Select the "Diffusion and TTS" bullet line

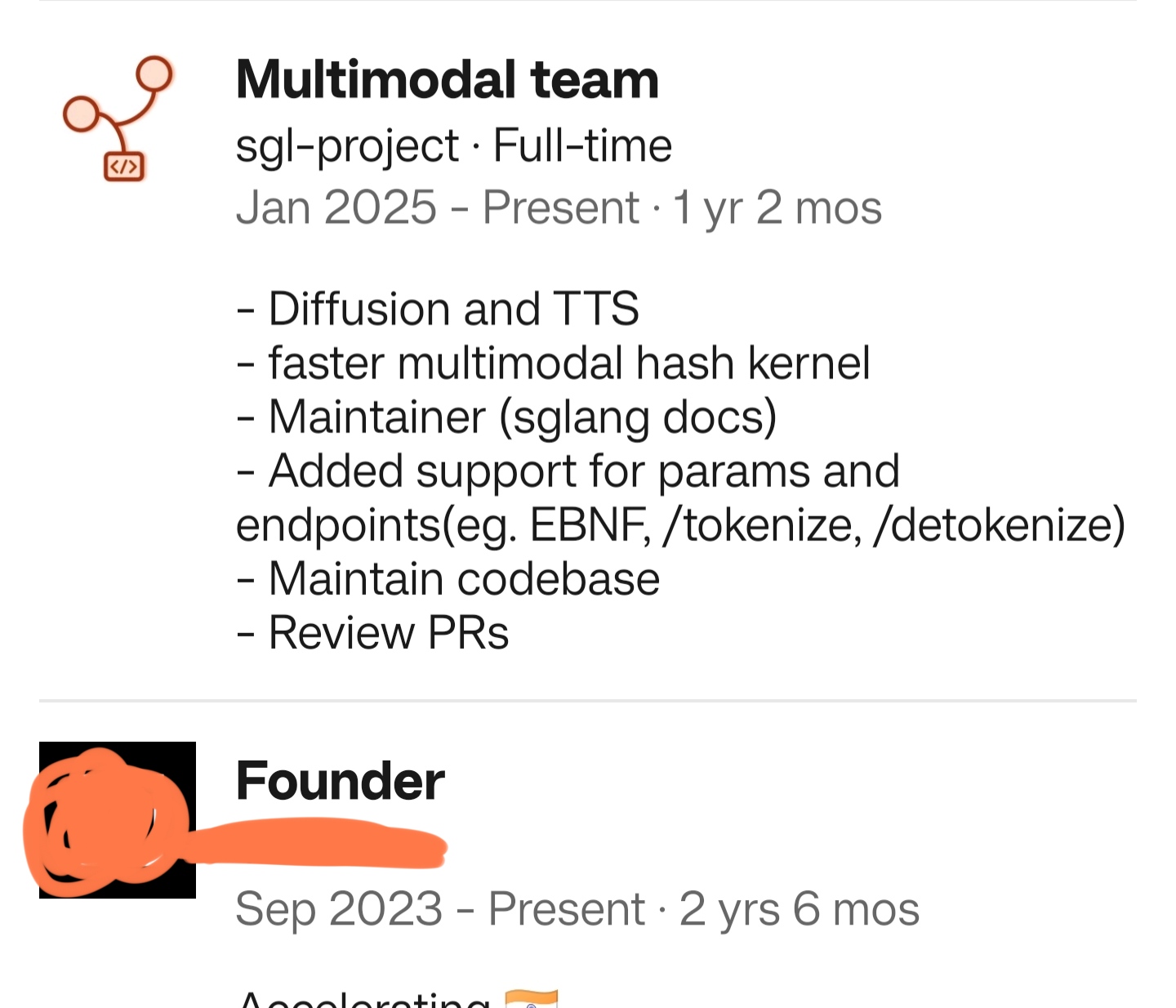pyautogui.click(x=452, y=309)
